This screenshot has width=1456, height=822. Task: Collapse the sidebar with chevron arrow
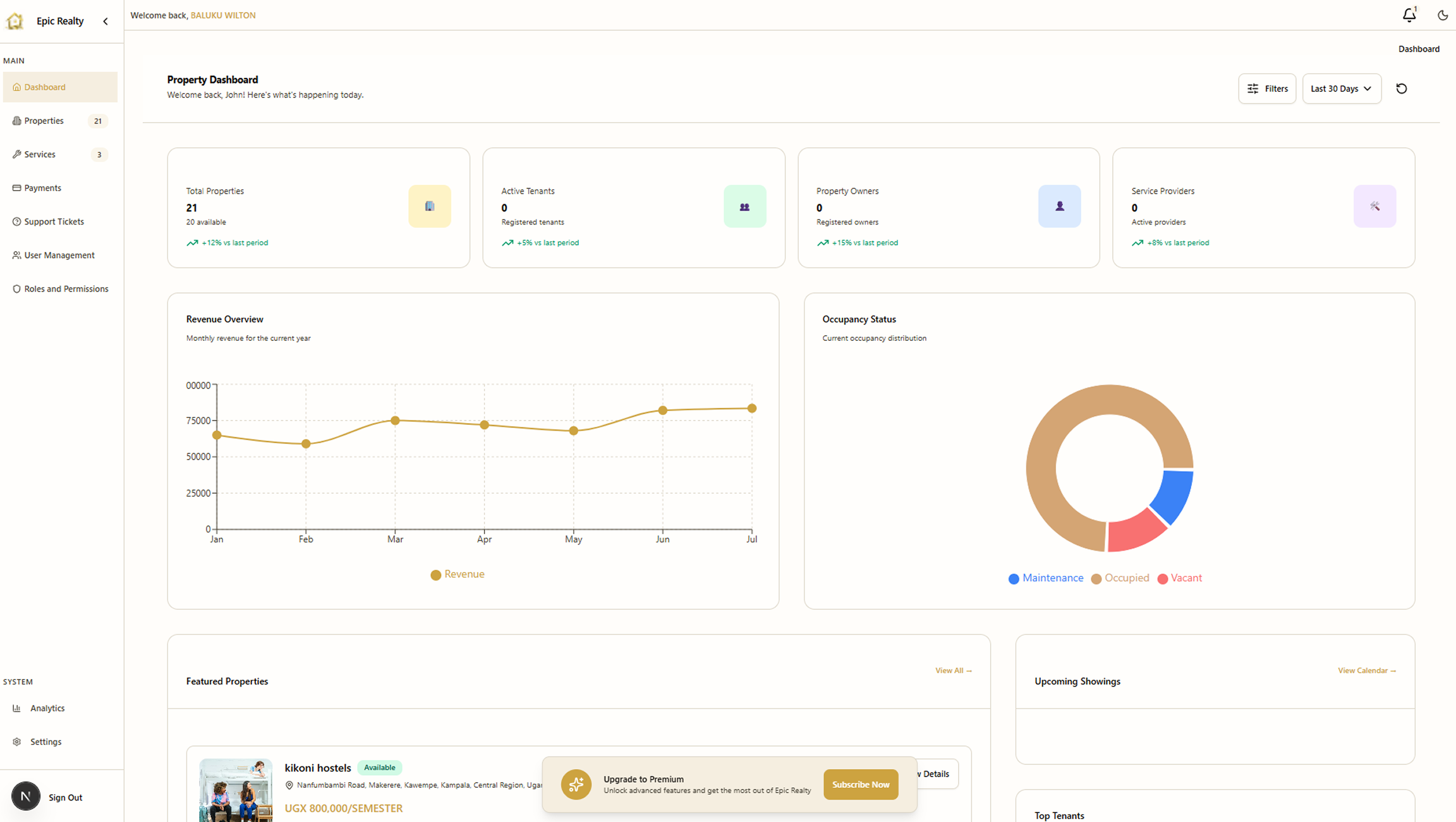point(106,21)
